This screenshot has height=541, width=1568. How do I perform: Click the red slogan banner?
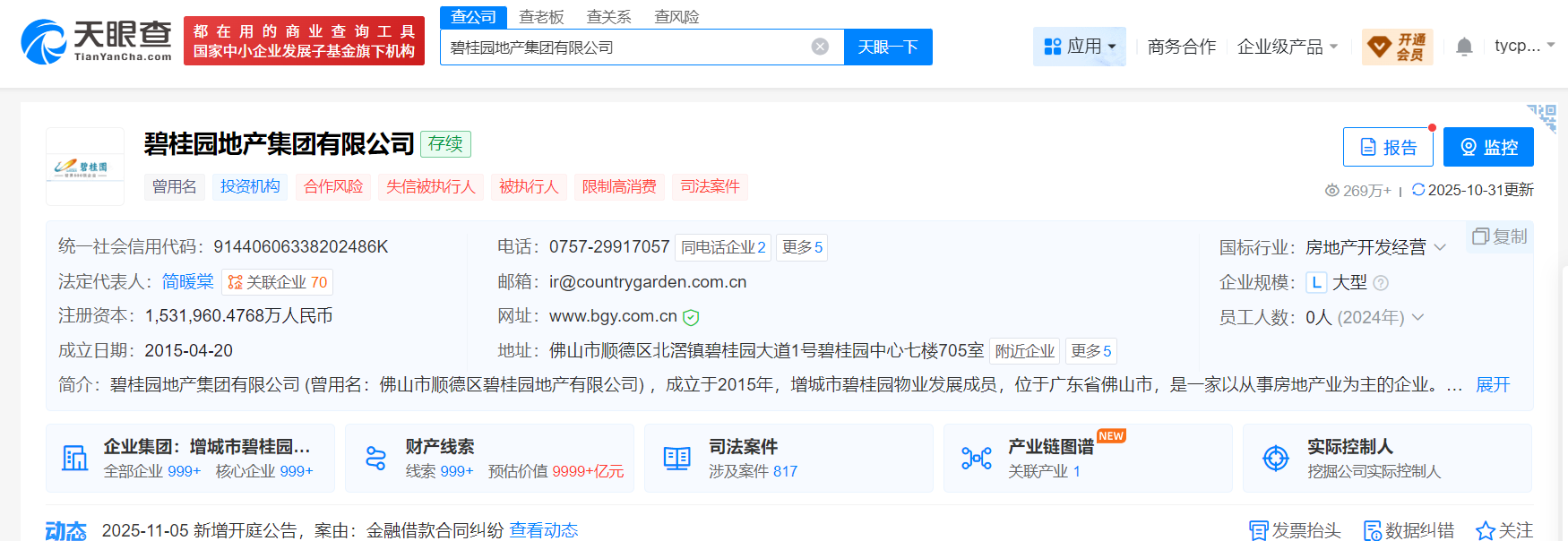304,41
